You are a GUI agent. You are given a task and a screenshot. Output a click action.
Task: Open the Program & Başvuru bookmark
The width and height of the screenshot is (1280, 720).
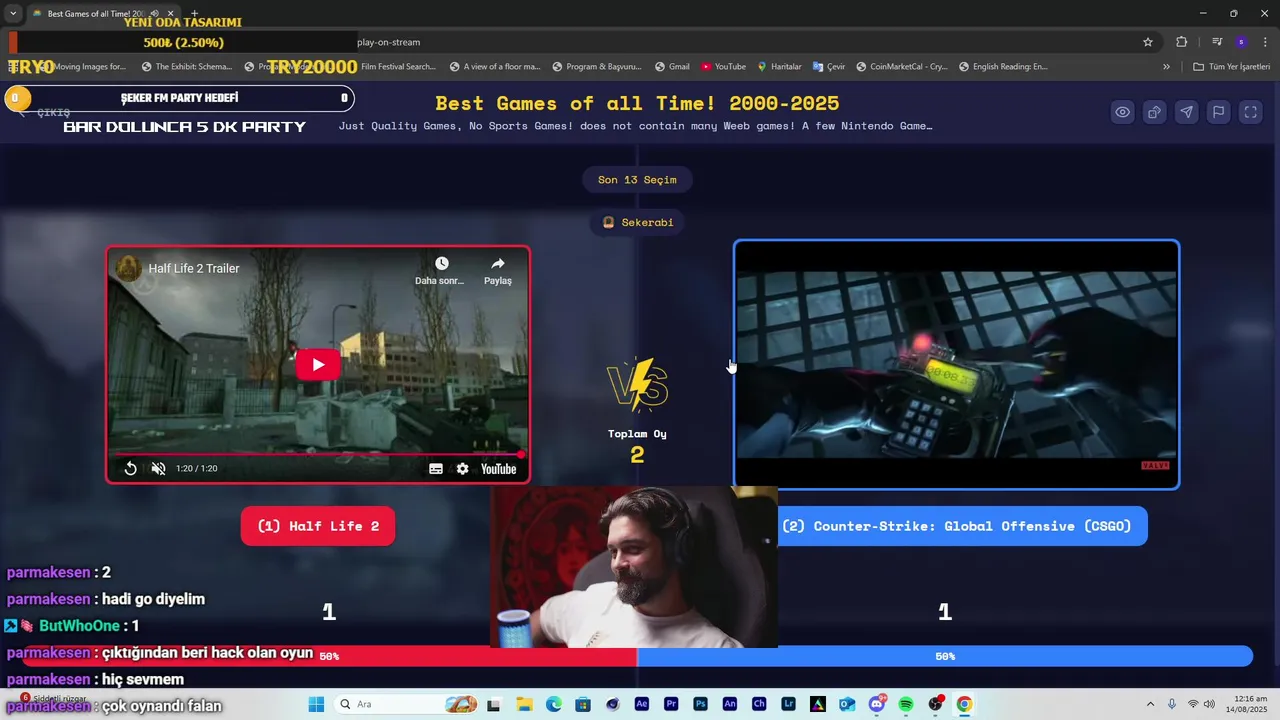pyautogui.click(x=596, y=67)
